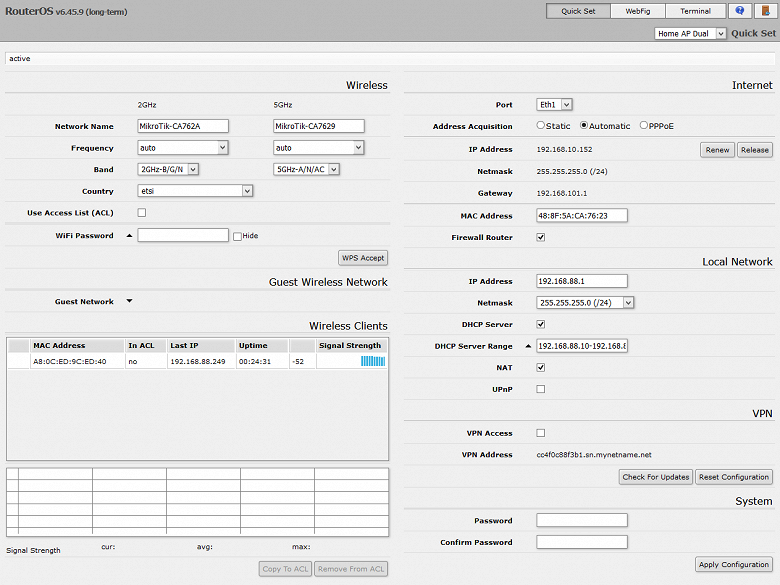Image resolution: width=780 pixels, height=585 pixels.
Task: Click the Check For Updates button
Action: (x=655, y=477)
